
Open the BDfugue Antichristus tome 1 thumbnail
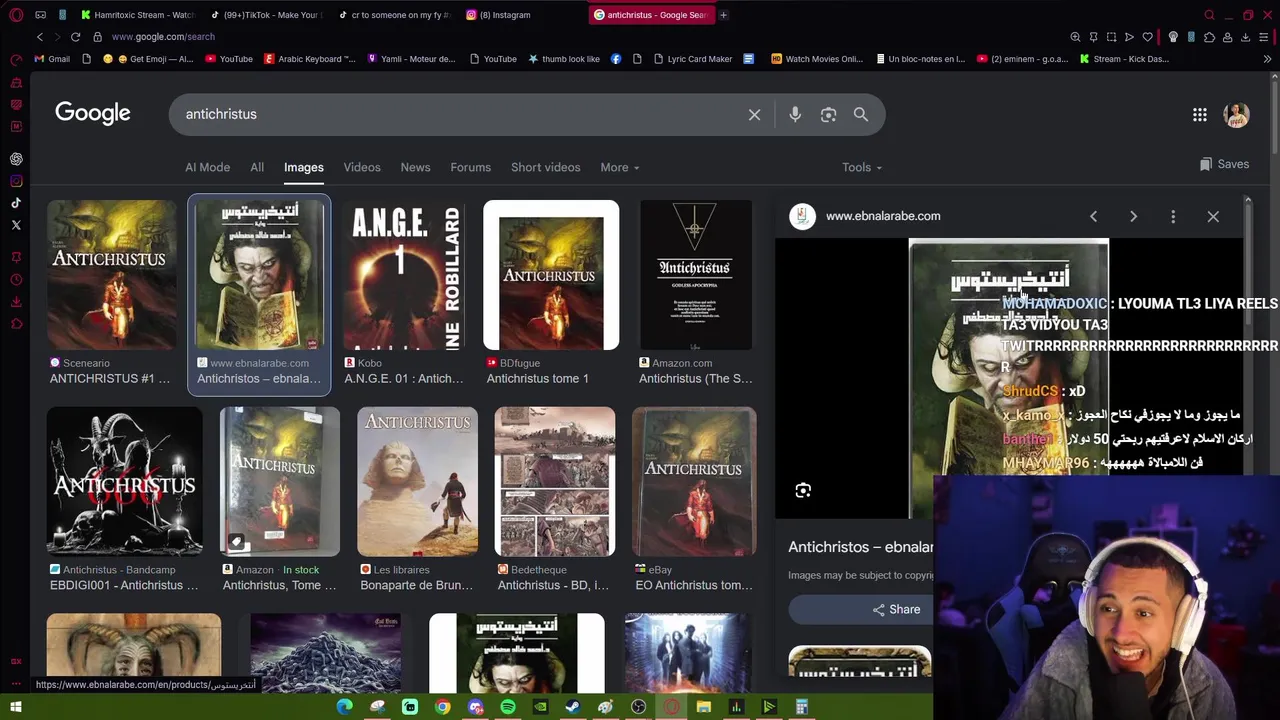click(551, 275)
